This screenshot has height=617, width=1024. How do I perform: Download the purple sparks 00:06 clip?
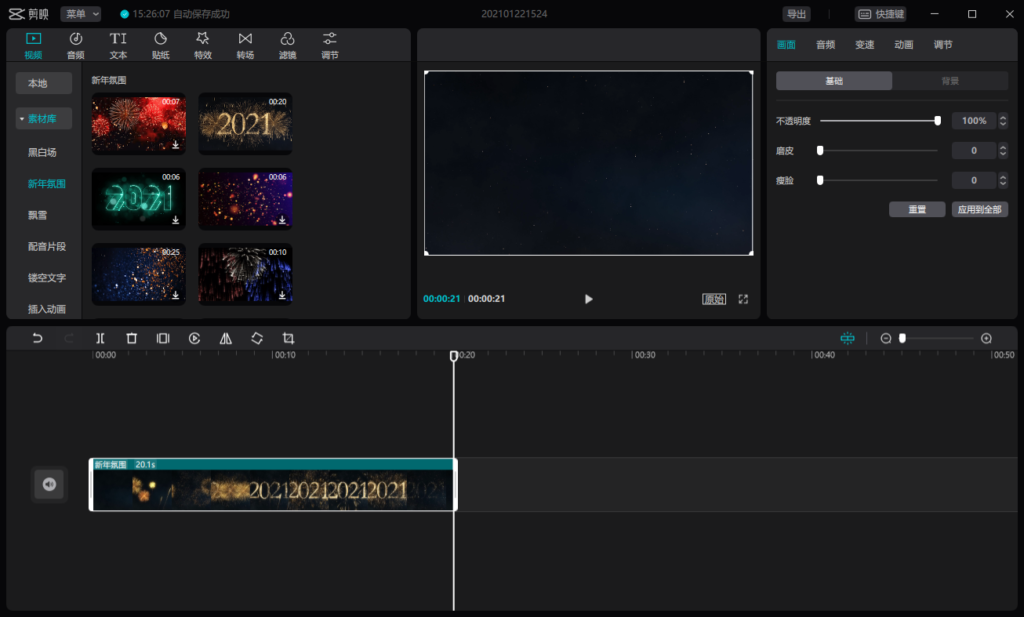pos(282,220)
